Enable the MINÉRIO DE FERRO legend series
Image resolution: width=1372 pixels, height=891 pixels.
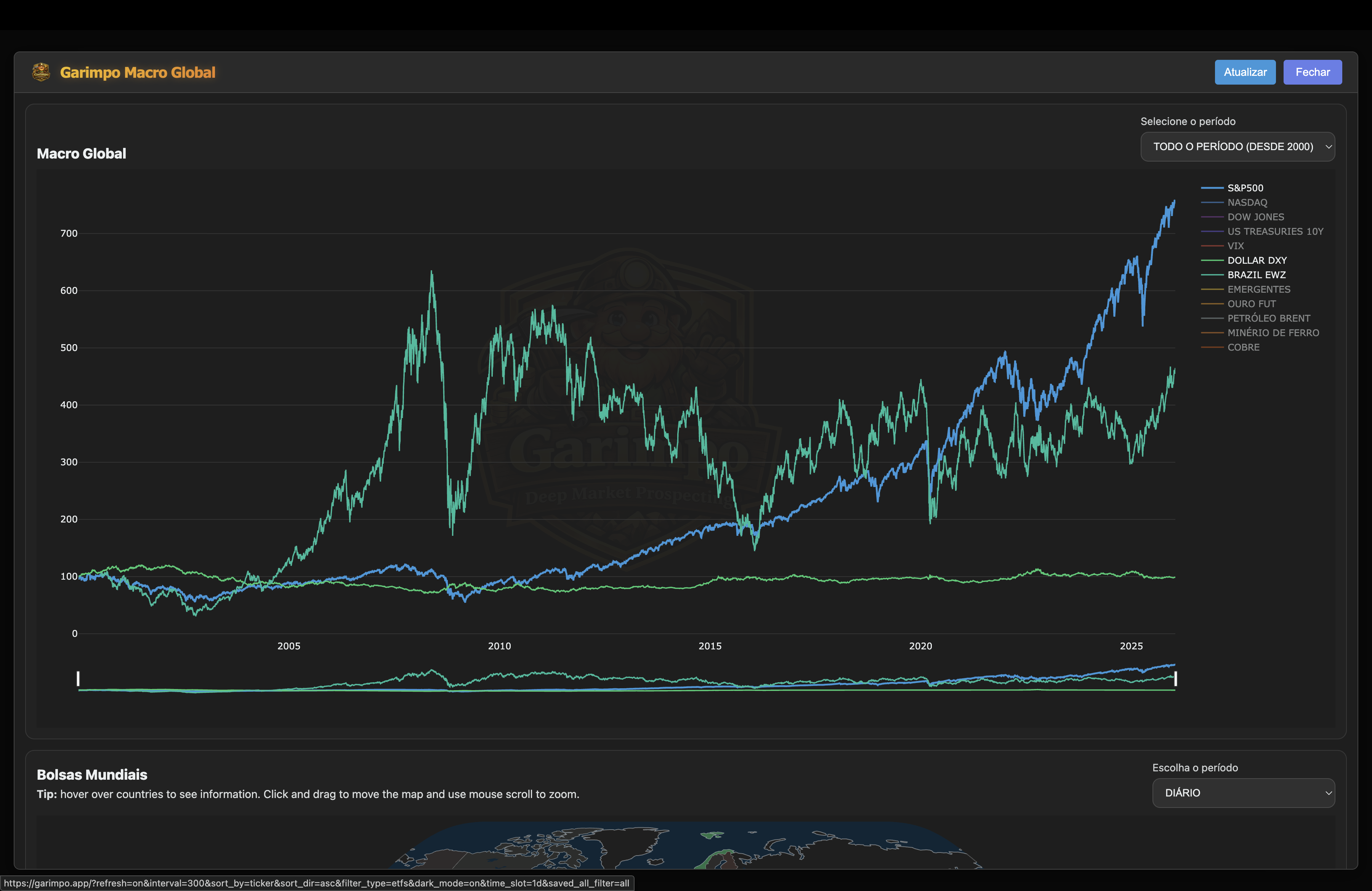click(1272, 333)
